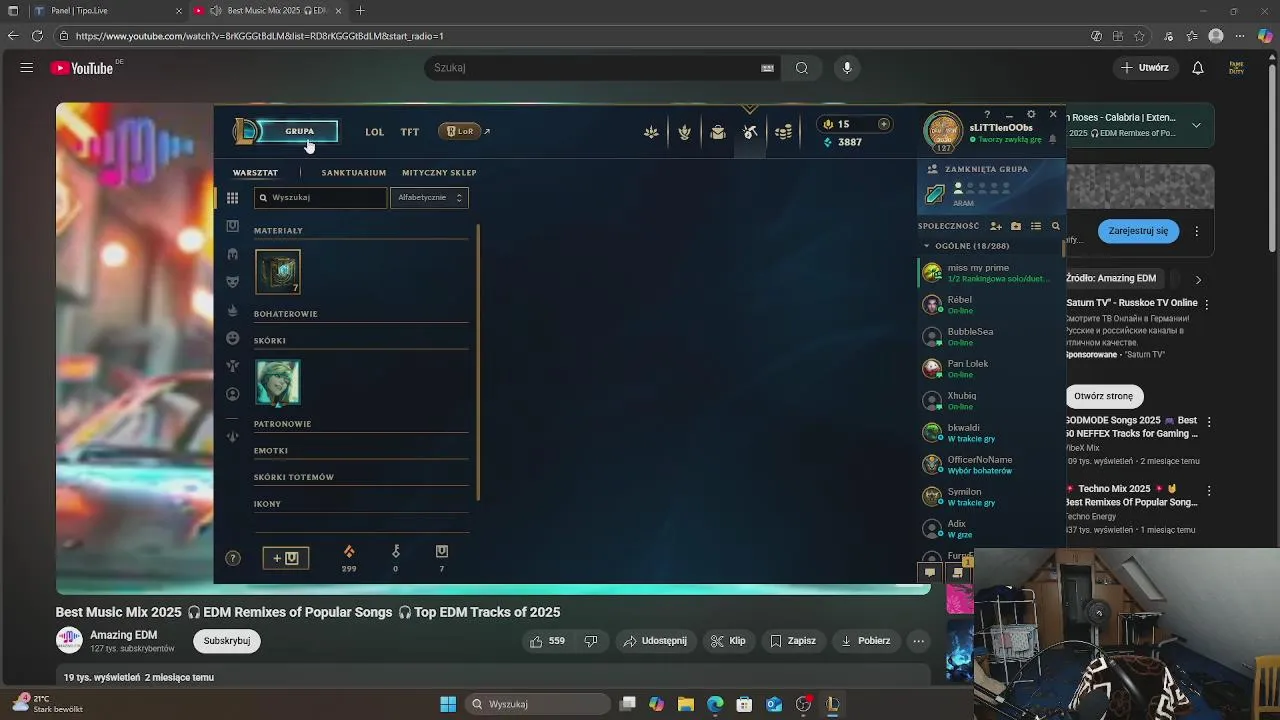Select the chest material thumbnail with 7

click(x=278, y=272)
